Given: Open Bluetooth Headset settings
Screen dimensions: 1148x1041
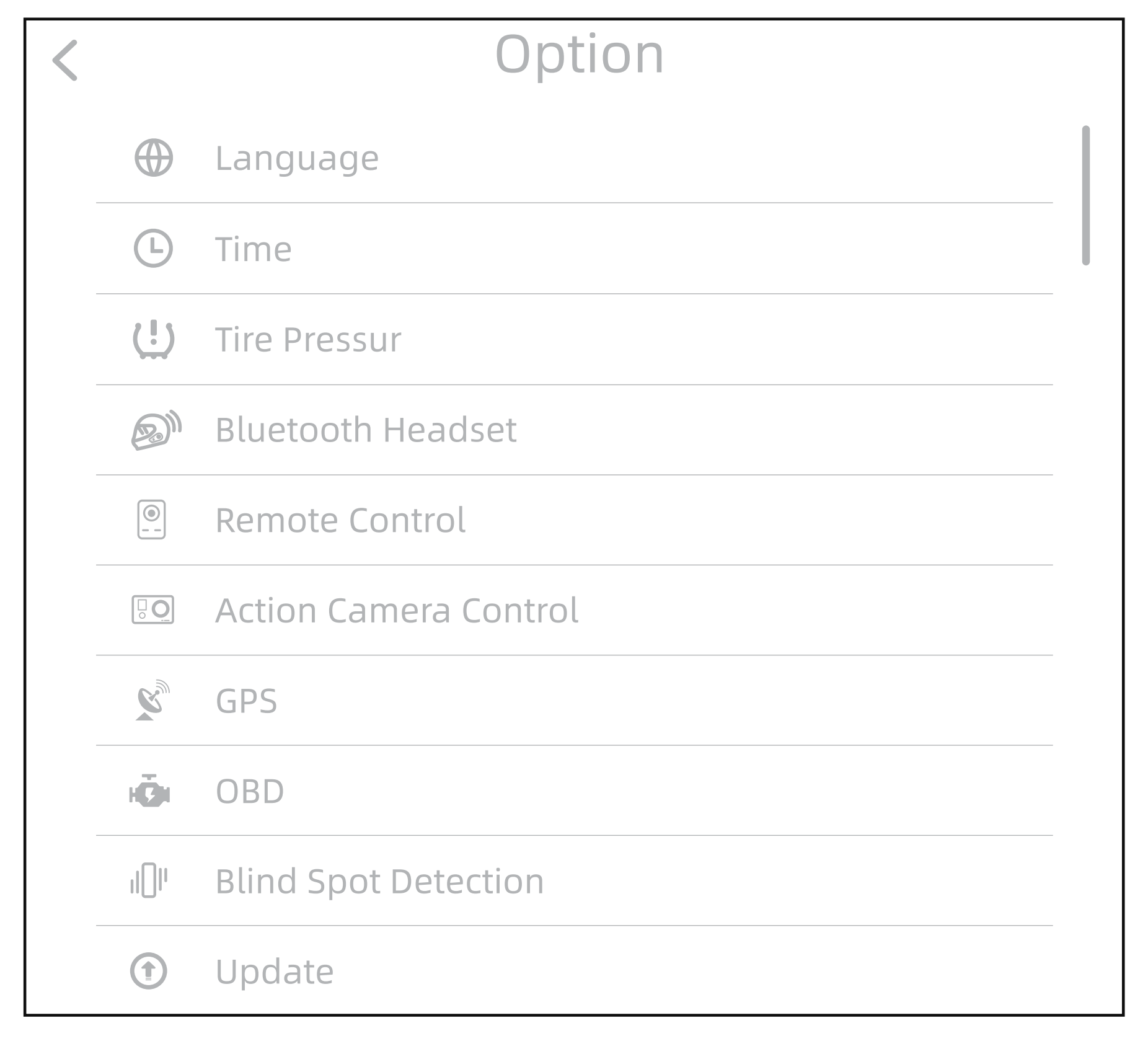Looking at the screenshot, I should (366, 430).
